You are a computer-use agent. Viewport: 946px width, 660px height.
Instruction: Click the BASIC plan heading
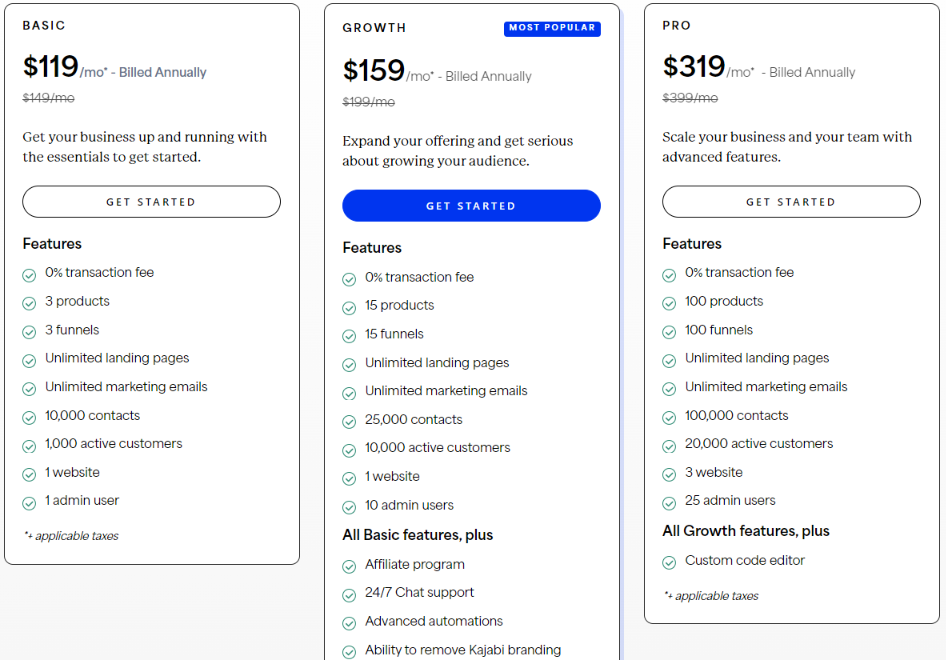pos(41,25)
